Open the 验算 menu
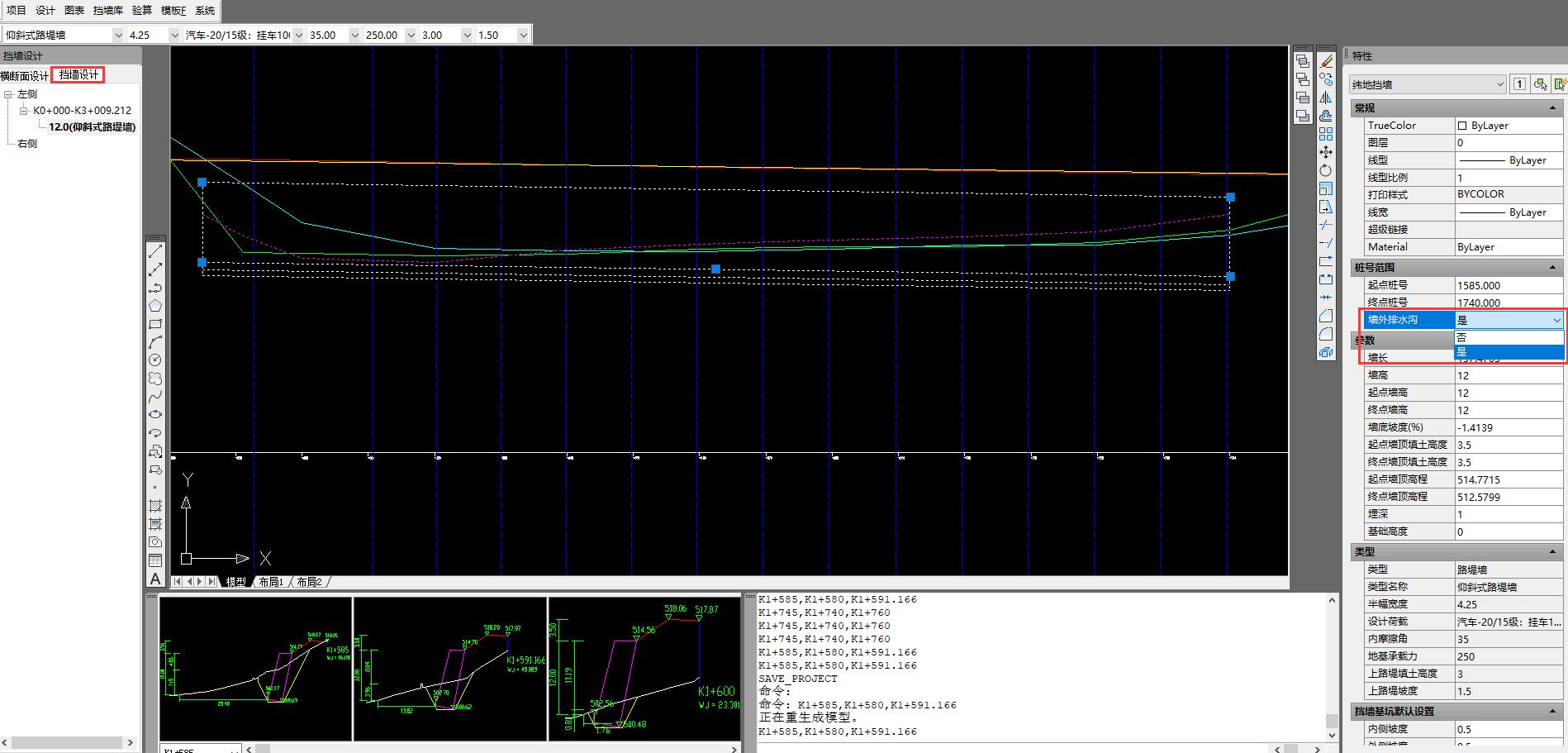 coord(141,11)
